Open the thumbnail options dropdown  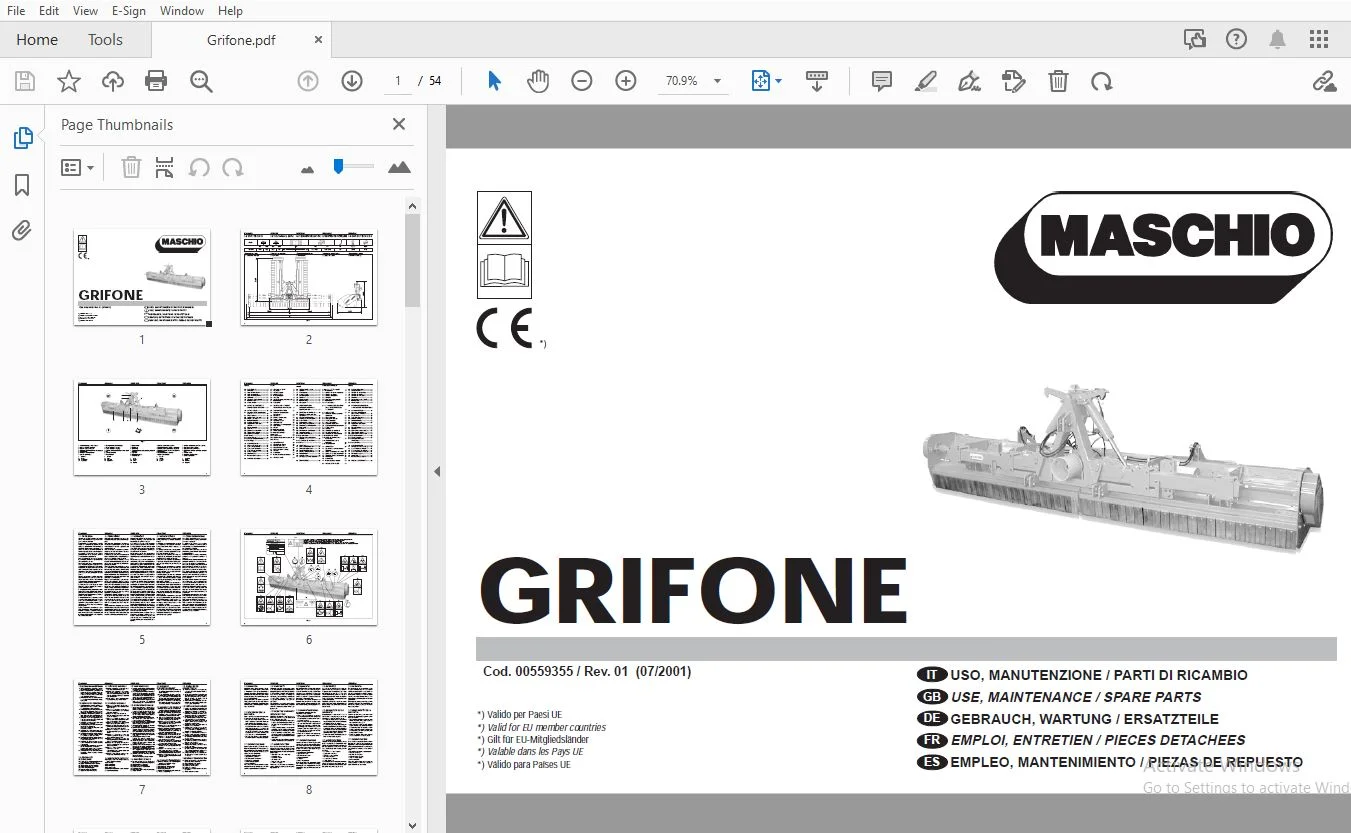[x=77, y=168]
